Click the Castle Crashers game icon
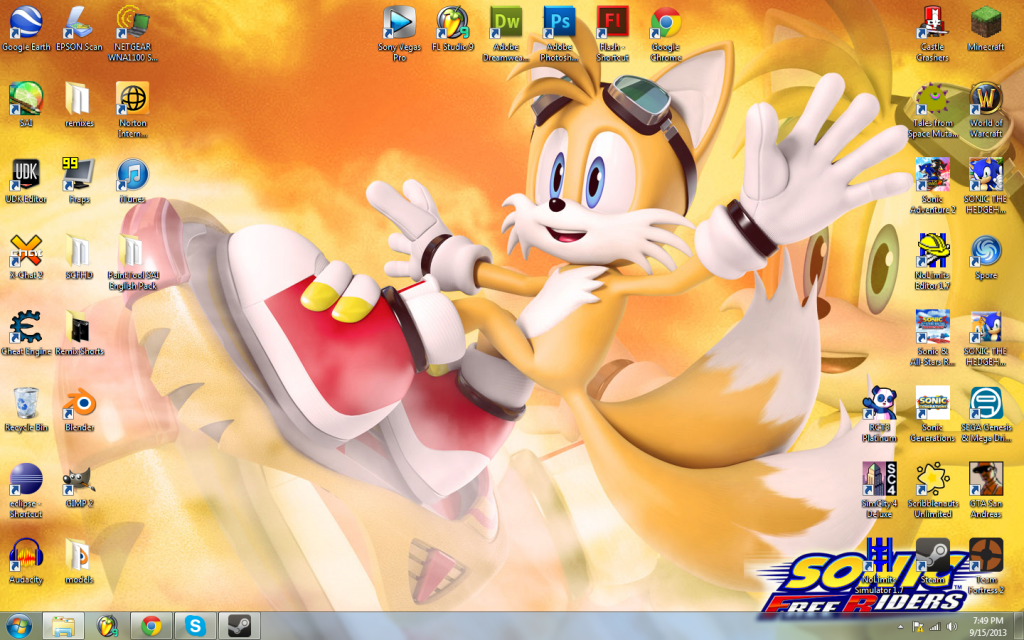The image size is (1024, 640). click(x=933, y=34)
